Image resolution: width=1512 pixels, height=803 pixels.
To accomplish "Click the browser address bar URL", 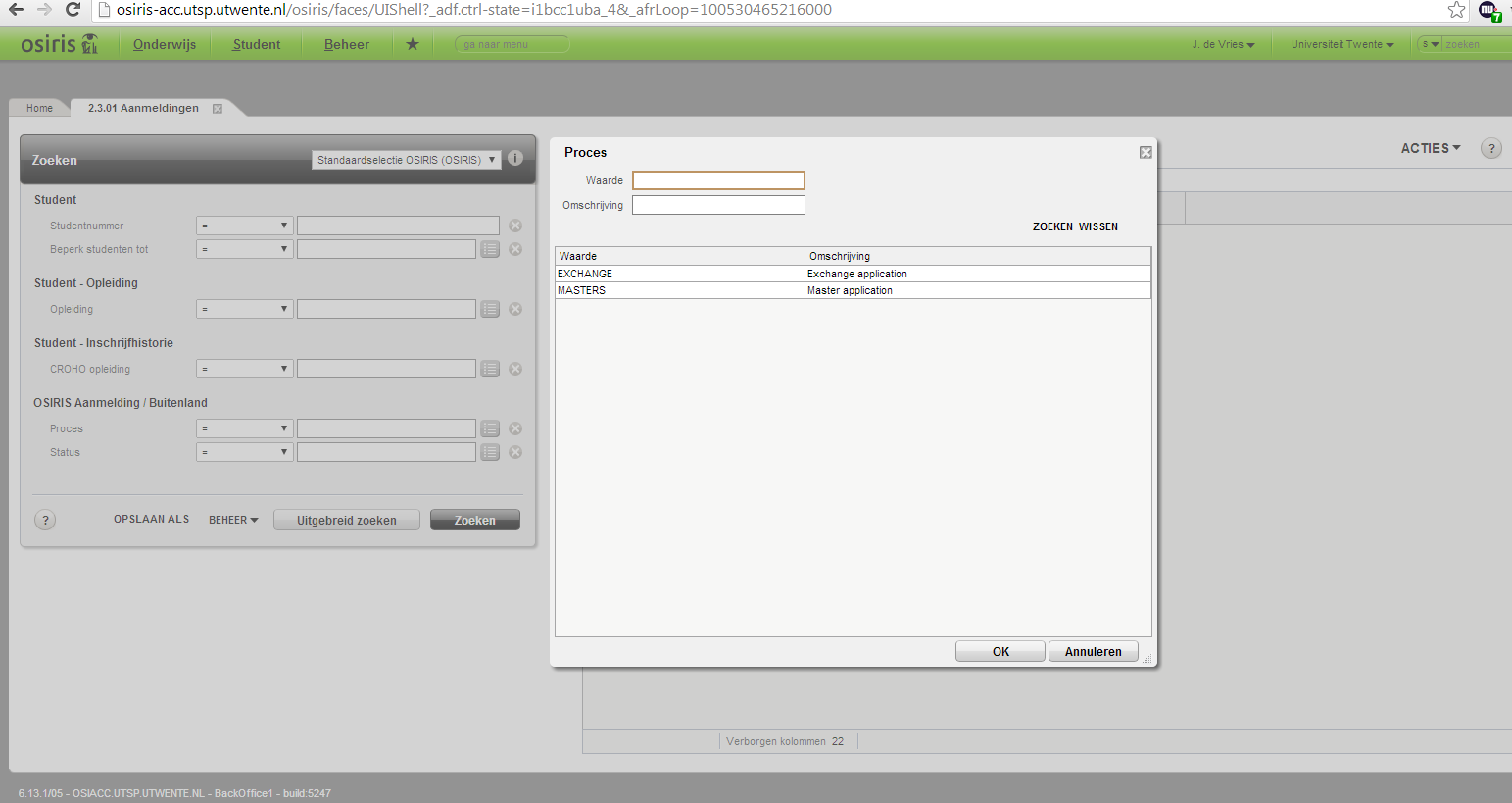I will 474,10.
